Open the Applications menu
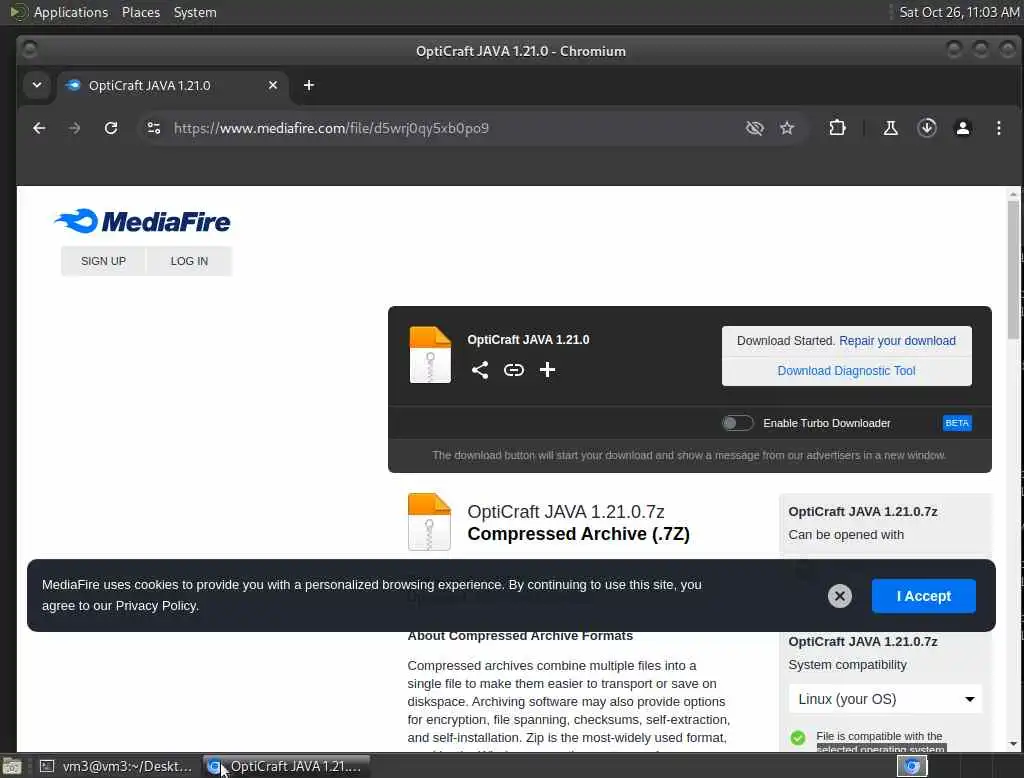Viewport: 1024px width, 778px height. point(71,12)
